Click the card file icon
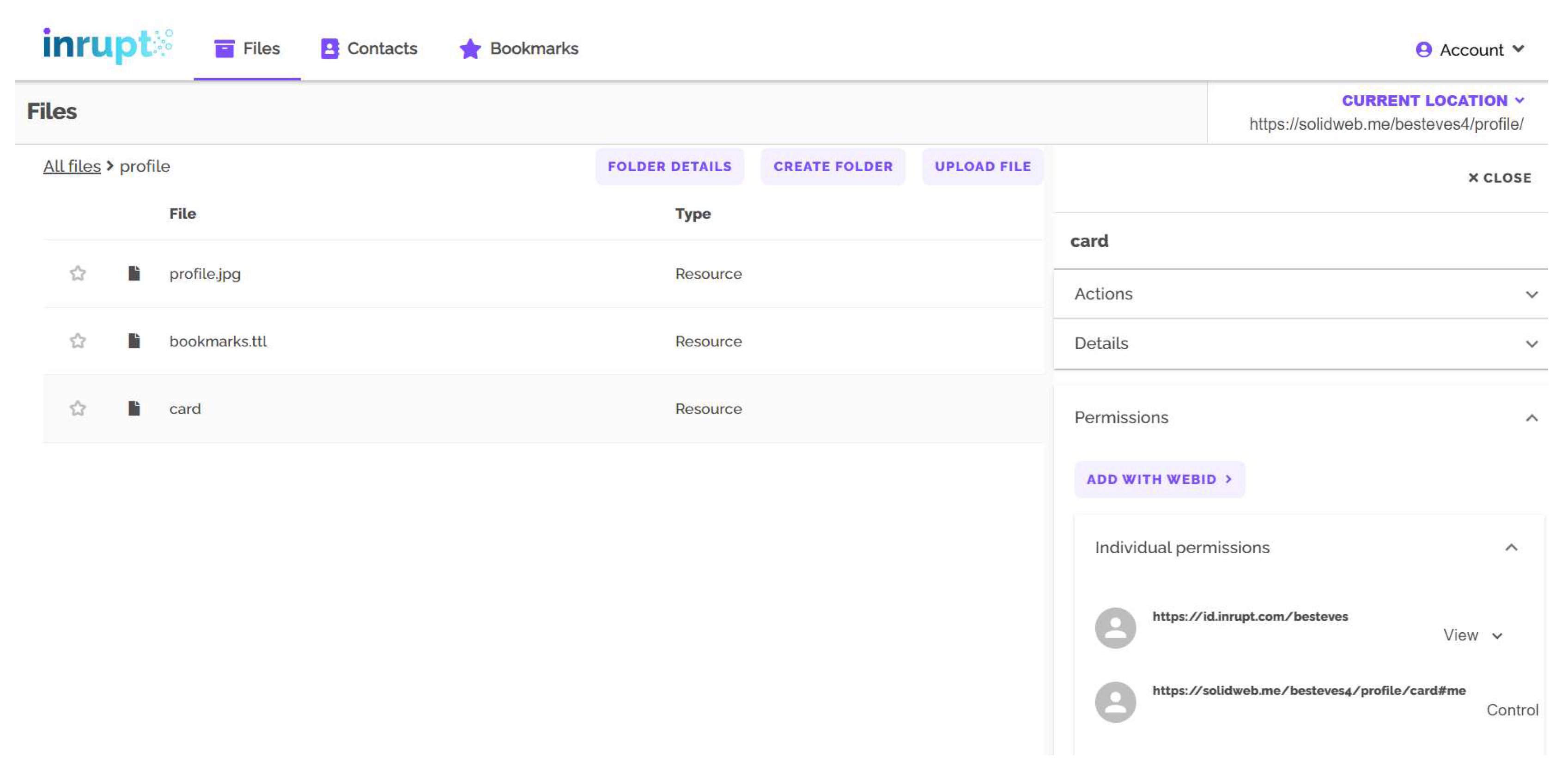This screenshot has width=1568, height=782. pyautogui.click(x=134, y=408)
